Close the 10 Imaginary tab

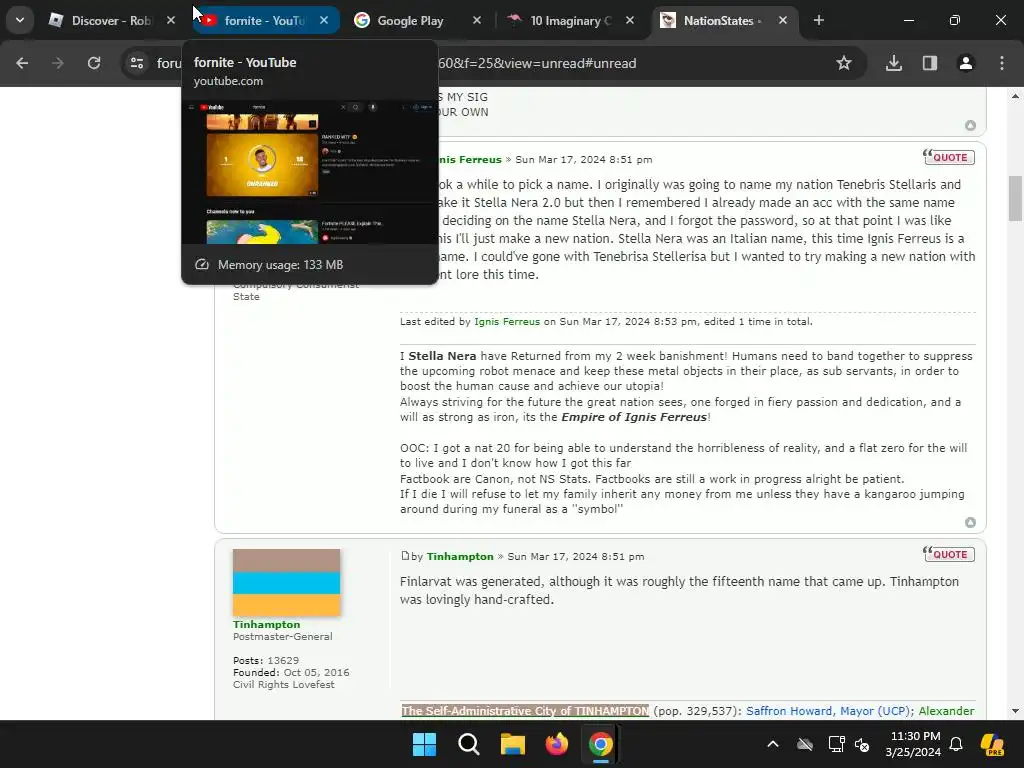630,20
